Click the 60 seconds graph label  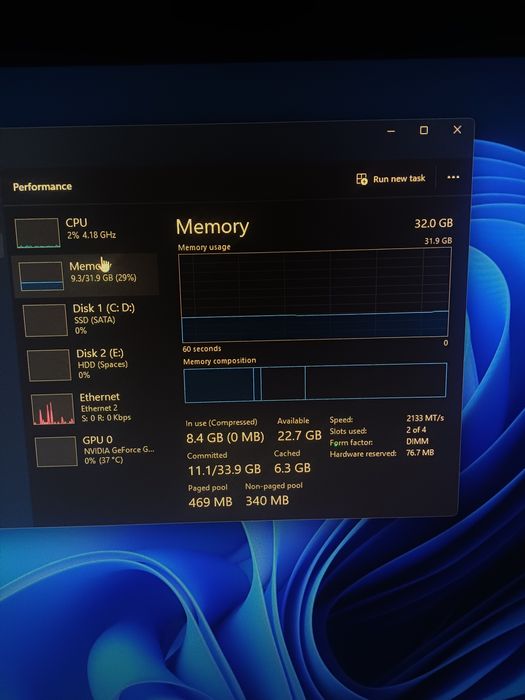[202, 349]
